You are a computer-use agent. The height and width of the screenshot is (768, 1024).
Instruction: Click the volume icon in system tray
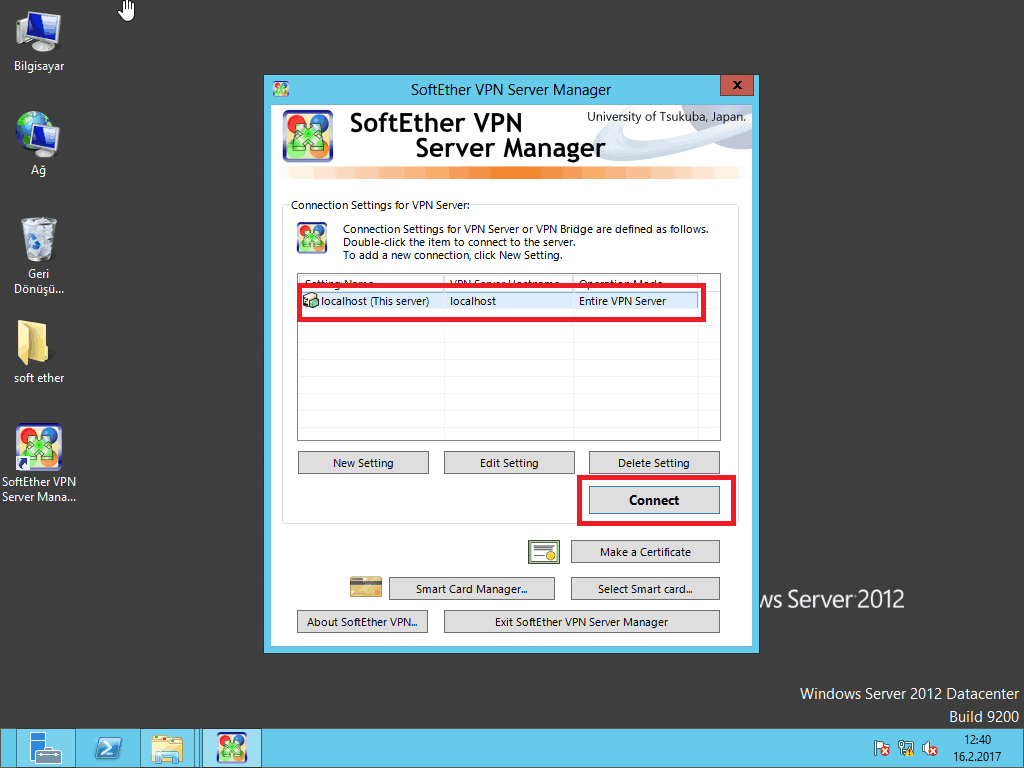(x=930, y=748)
